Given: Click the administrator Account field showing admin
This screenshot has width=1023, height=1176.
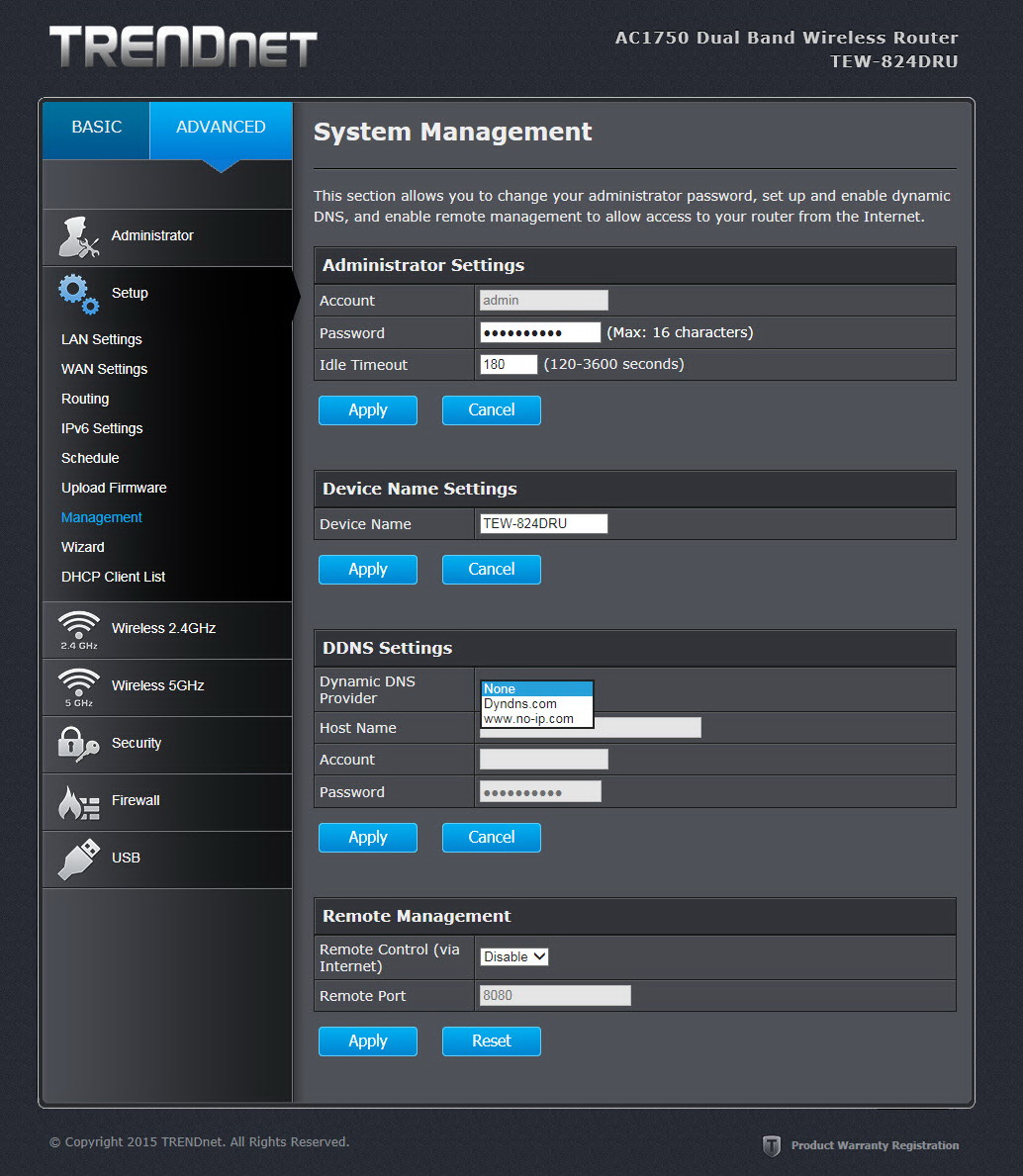Looking at the screenshot, I should click(544, 300).
